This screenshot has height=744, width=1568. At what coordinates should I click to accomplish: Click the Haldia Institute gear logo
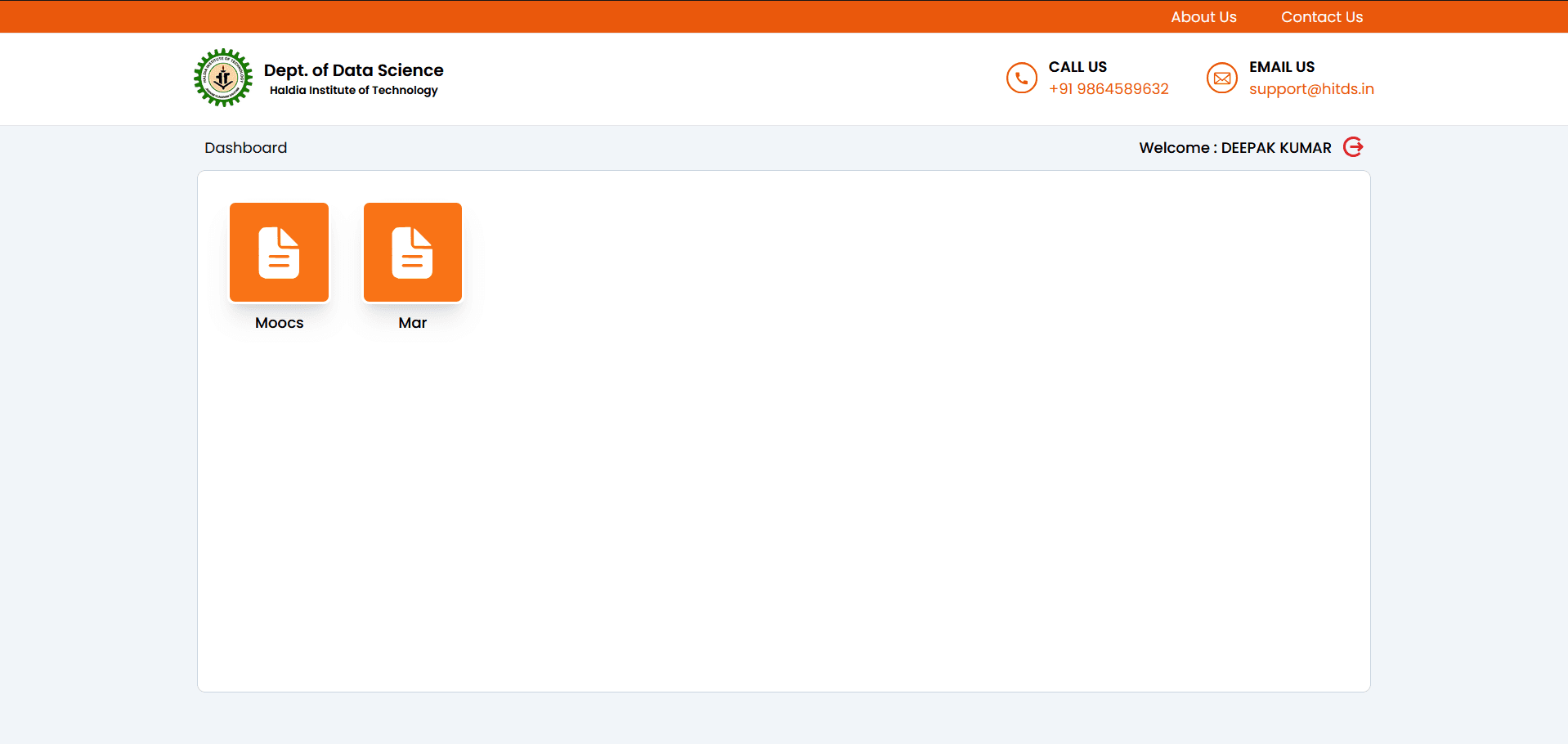[223, 78]
